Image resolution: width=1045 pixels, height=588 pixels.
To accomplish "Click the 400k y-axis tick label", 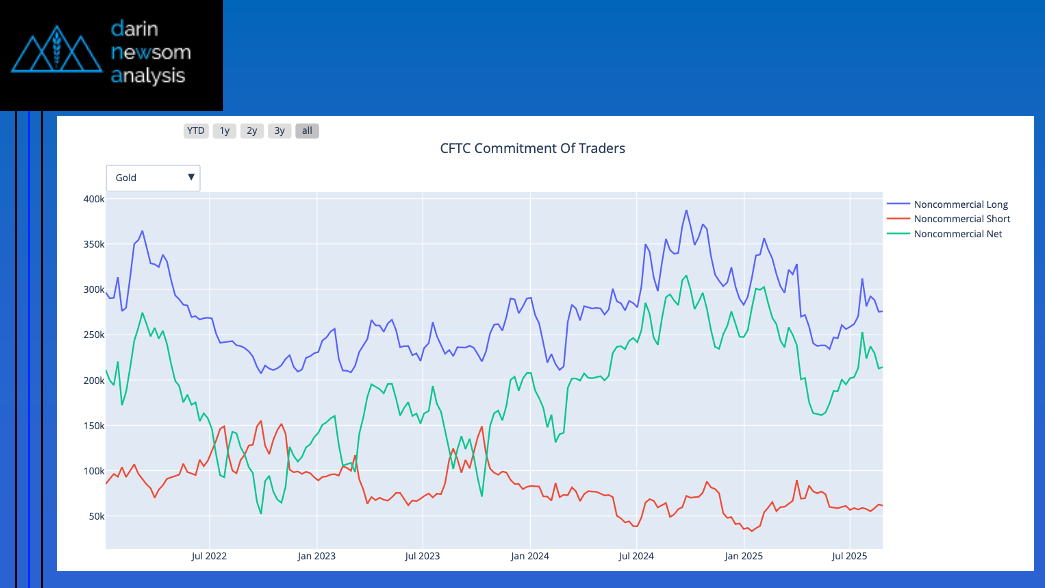I will [93, 199].
